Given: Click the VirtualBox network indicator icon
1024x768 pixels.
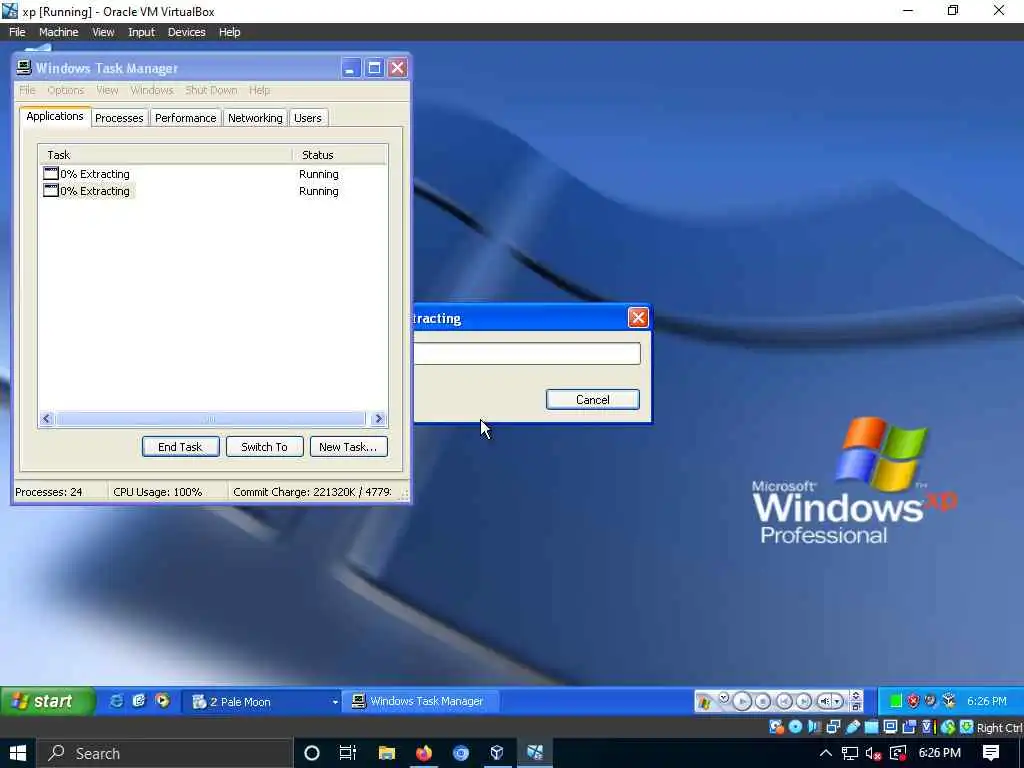Looking at the screenshot, I should pyautogui.click(x=833, y=727).
